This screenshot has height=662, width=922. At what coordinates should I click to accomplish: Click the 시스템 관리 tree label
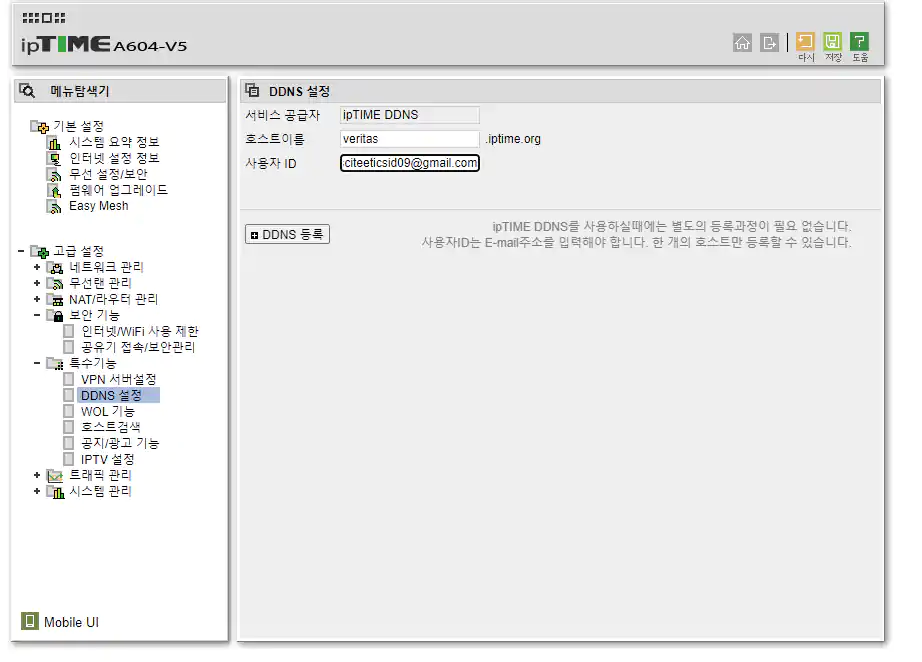tap(100, 491)
